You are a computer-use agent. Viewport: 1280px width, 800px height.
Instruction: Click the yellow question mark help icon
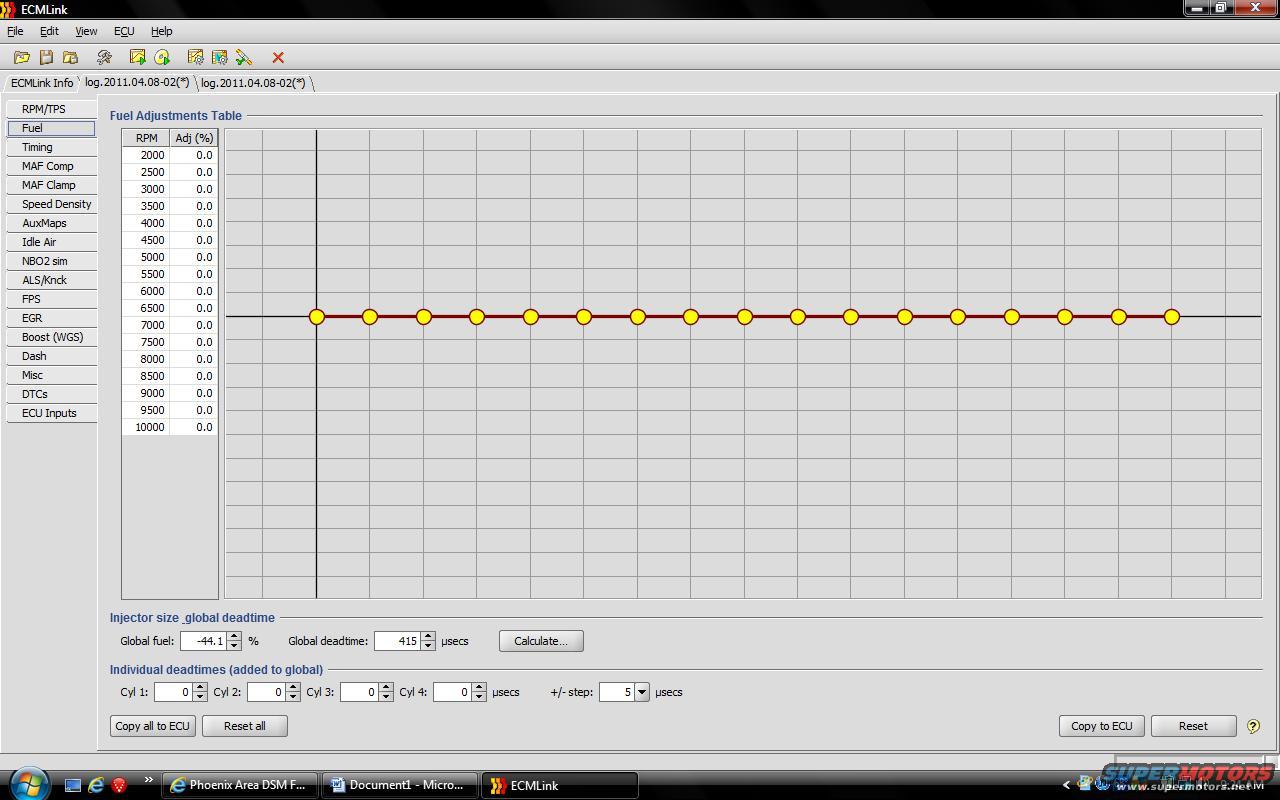[1253, 726]
